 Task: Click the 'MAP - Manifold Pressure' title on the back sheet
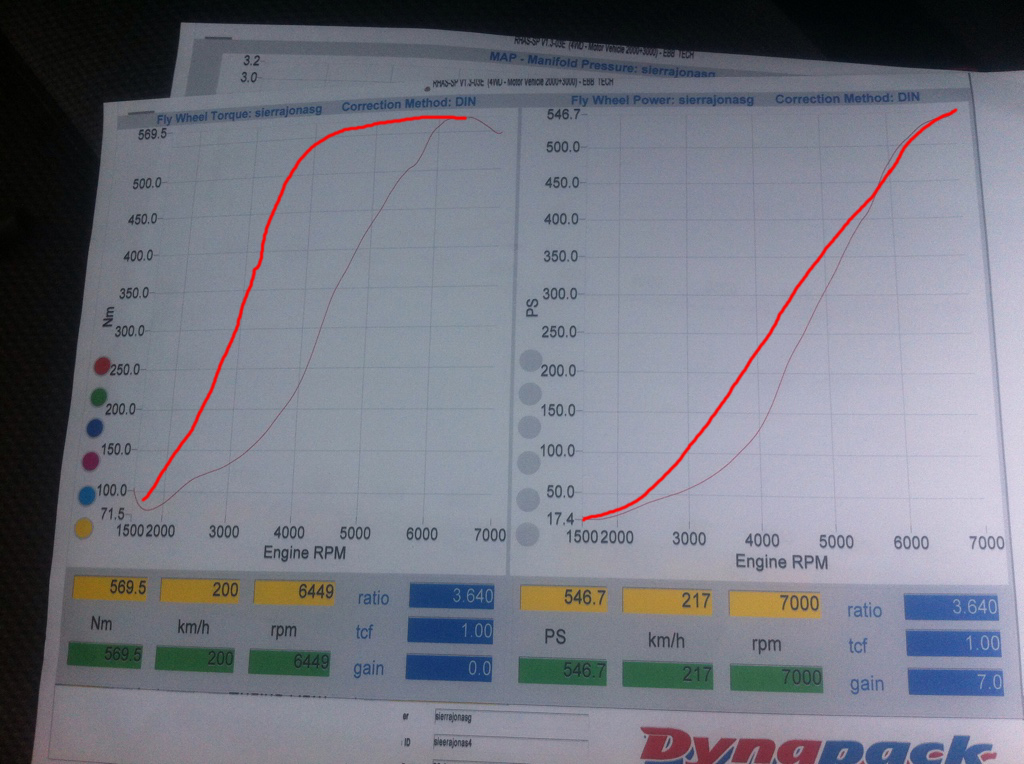click(602, 65)
